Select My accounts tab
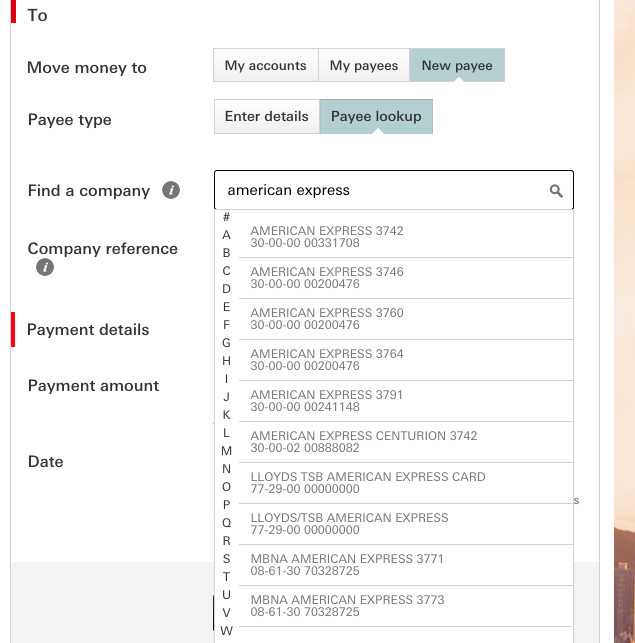This screenshot has height=643, width=635. [x=266, y=65]
